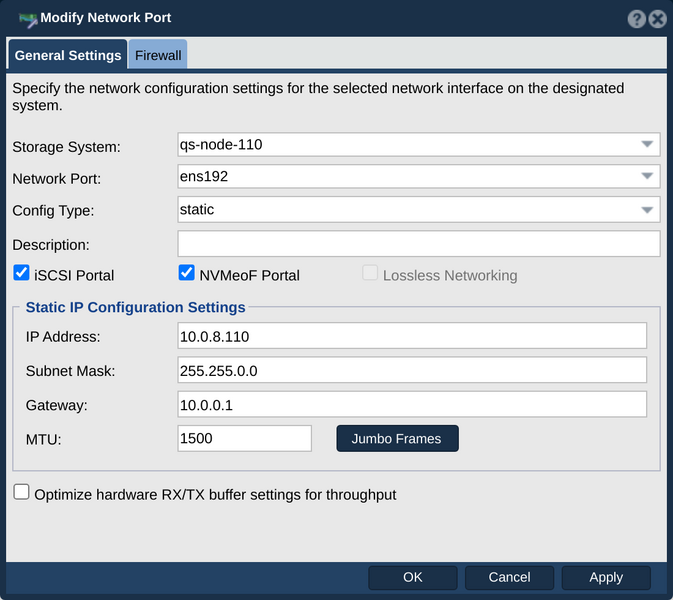The height and width of the screenshot is (600, 673).
Task: Open the help question mark icon
Action: pyautogui.click(x=637, y=19)
